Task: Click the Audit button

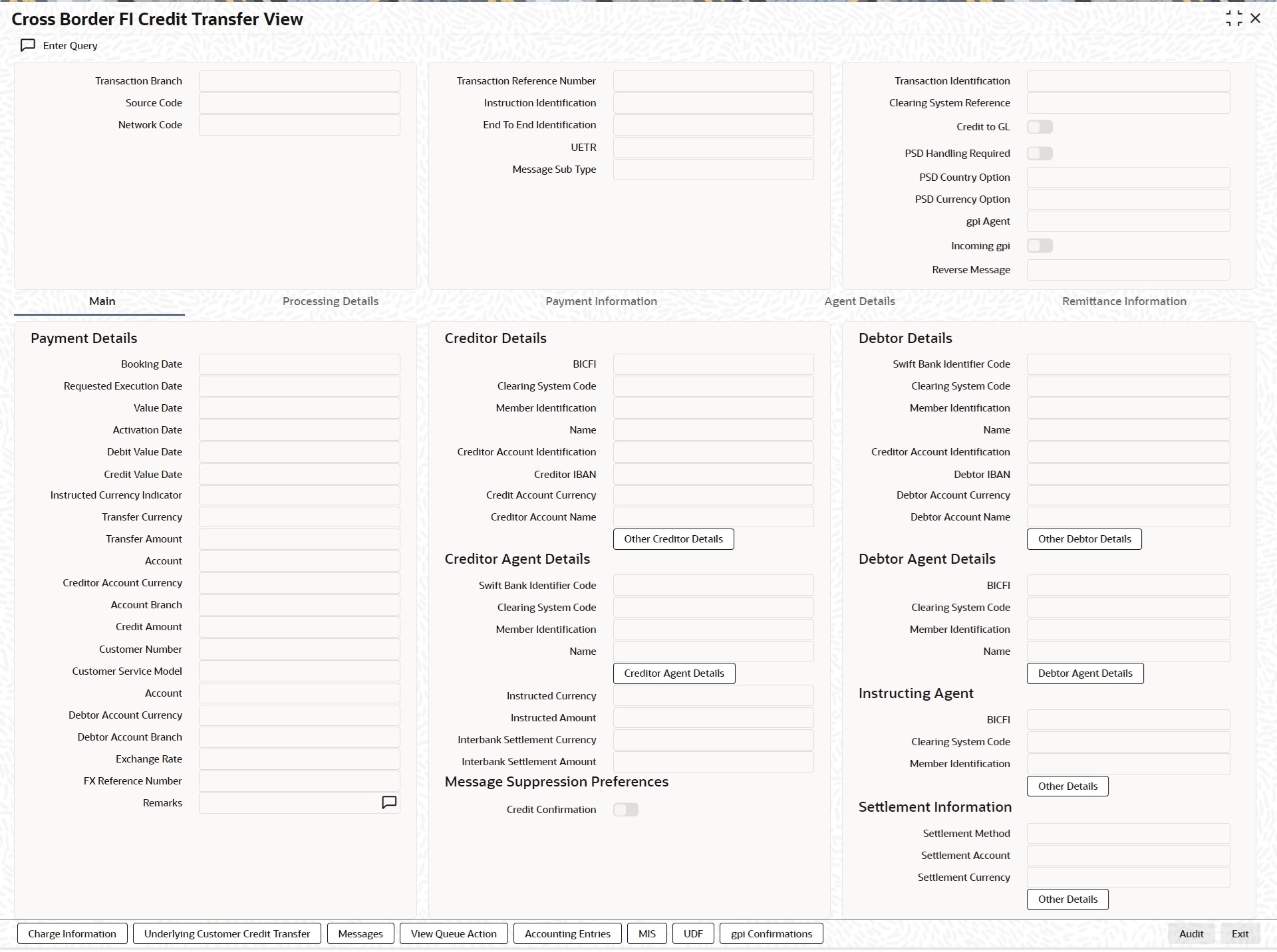Action: [1191, 934]
